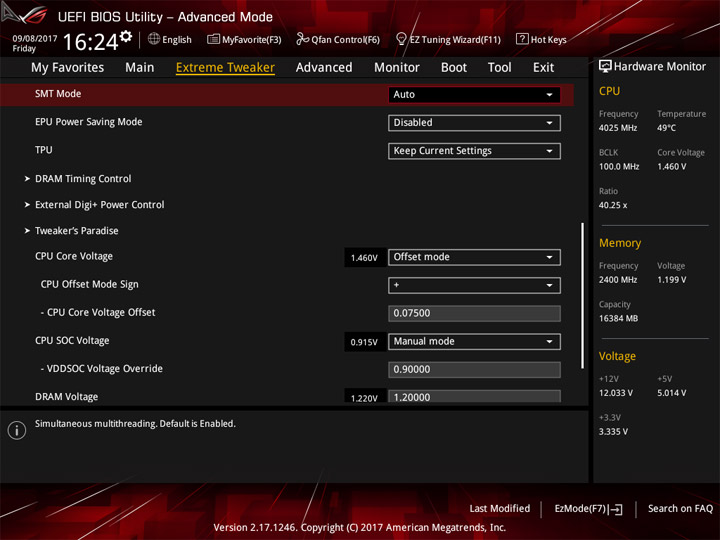Click the 09/08/2017 date text
Screen dimensions: 720x540
tap(34, 38)
